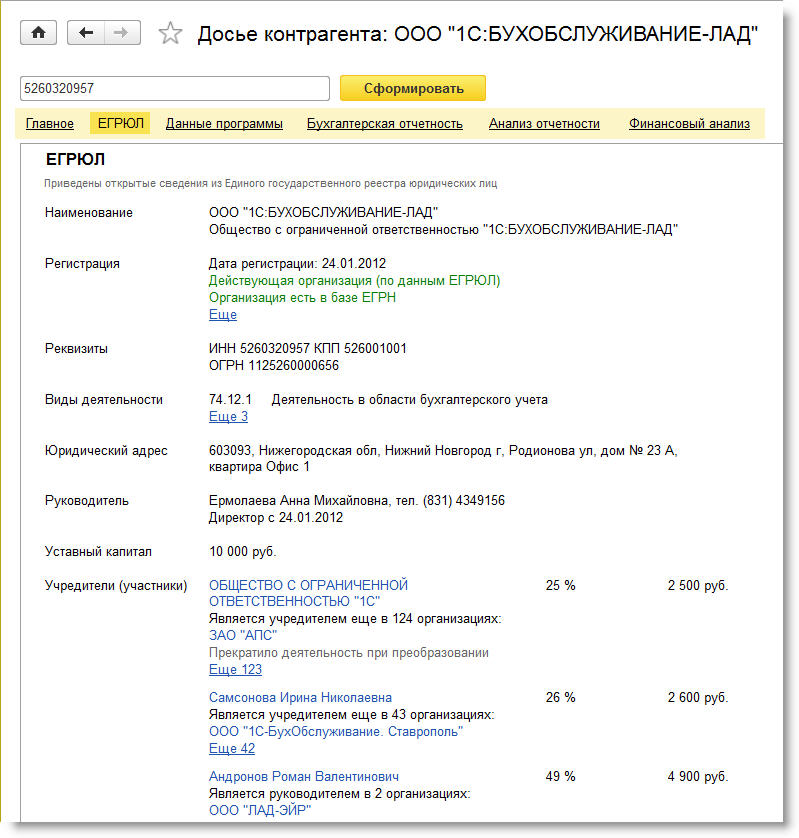This screenshot has height=838, width=799.
Task: Click the Директор с 24.01.2012 line
Action: coord(276,518)
